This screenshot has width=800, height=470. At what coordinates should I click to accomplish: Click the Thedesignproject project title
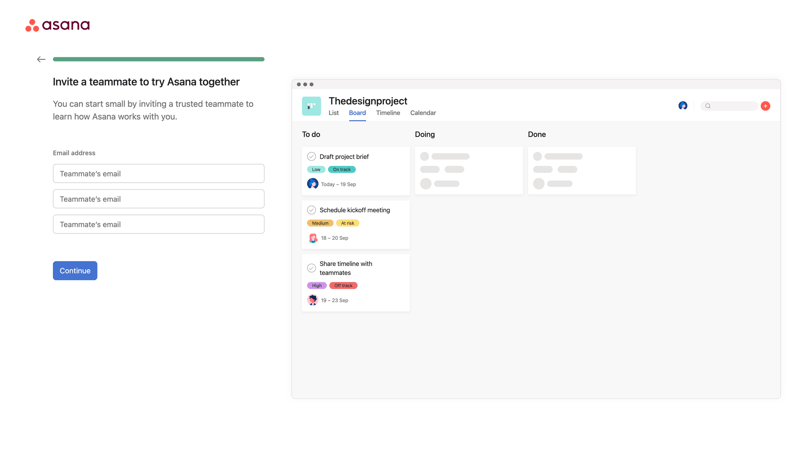pyautogui.click(x=368, y=101)
